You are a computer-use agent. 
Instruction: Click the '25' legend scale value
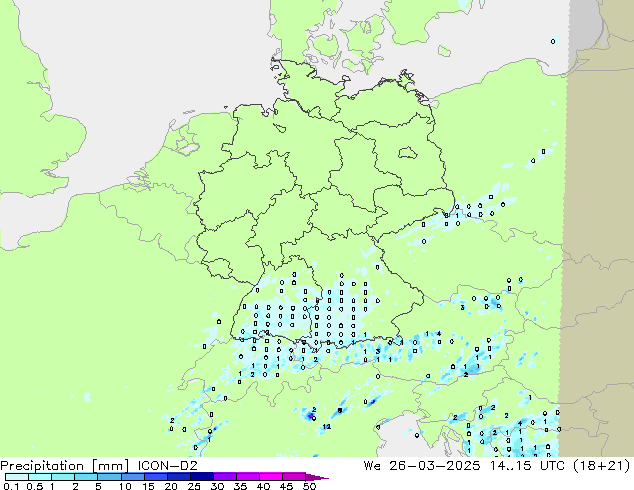tap(194, 486)
